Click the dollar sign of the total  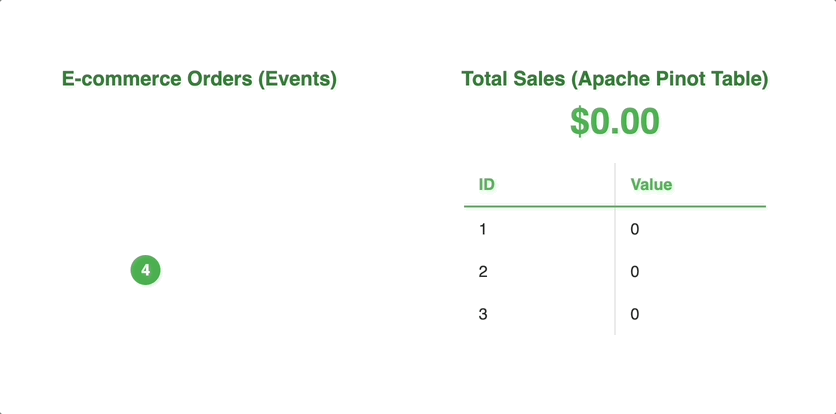click(x=581, y=122)
